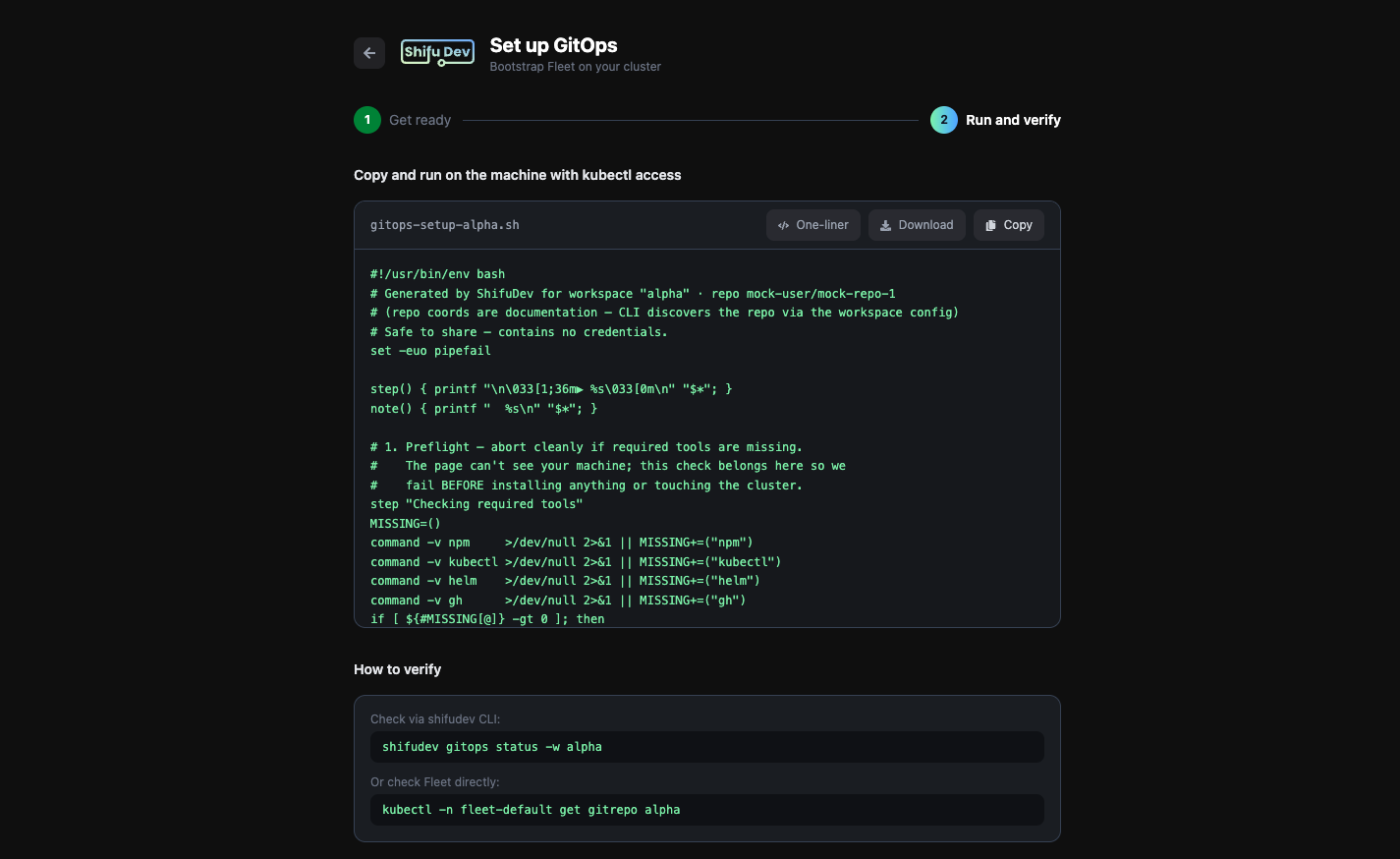Screen dimensions: 1400x859
Task: Select the note() function definition line
Action: pos(483,409)
